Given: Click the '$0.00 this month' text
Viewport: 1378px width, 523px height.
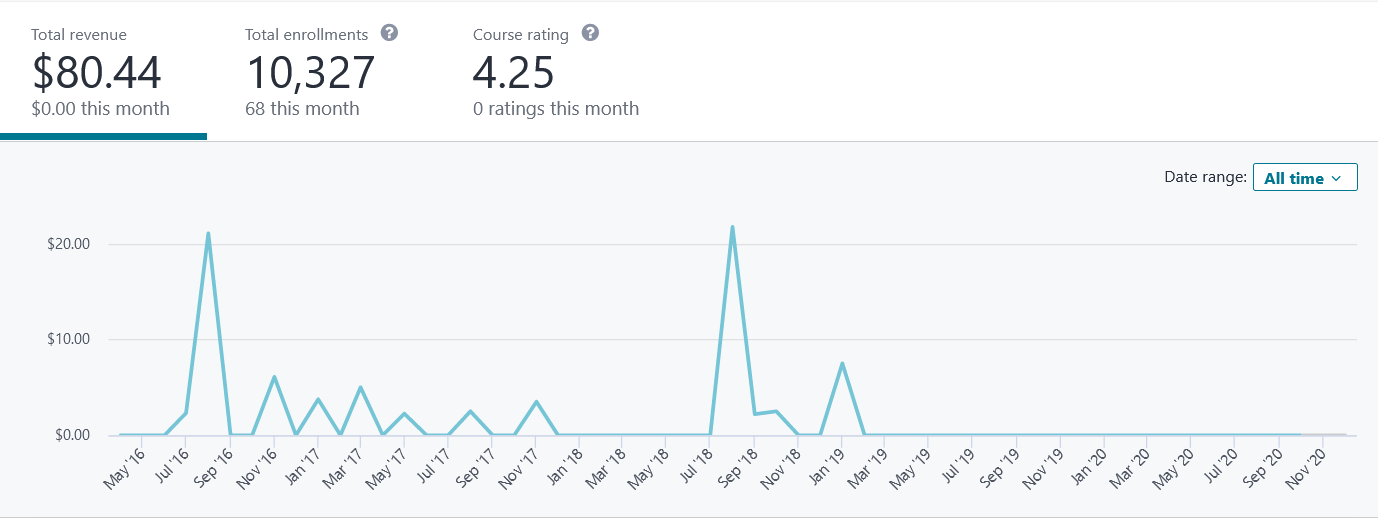Looking at the screenshot, I should (x=100, y=108).
